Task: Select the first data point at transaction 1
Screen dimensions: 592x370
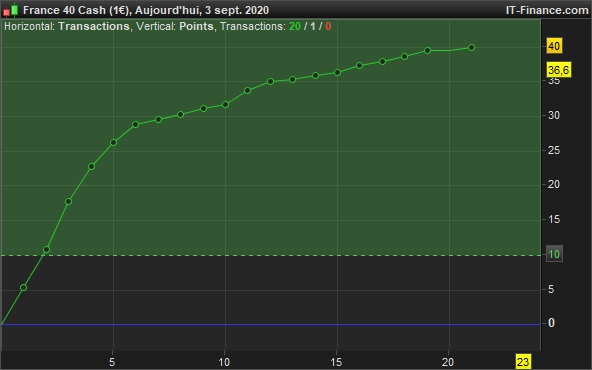Action: pyautogui.click(x=23, y=288)
